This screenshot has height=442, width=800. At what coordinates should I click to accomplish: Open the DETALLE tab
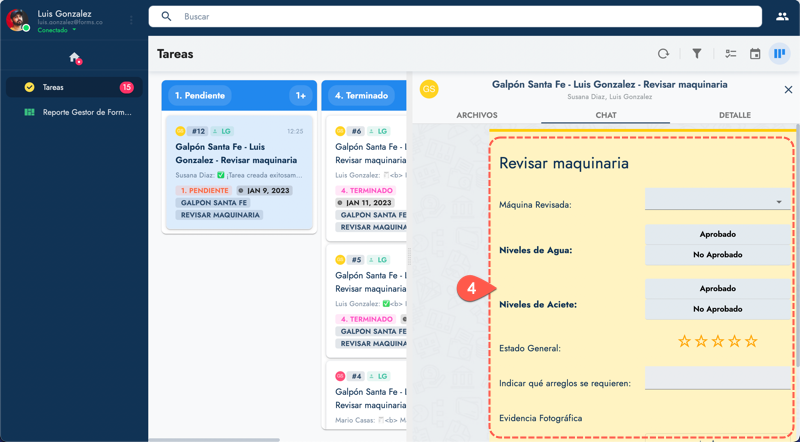point(735,115)
